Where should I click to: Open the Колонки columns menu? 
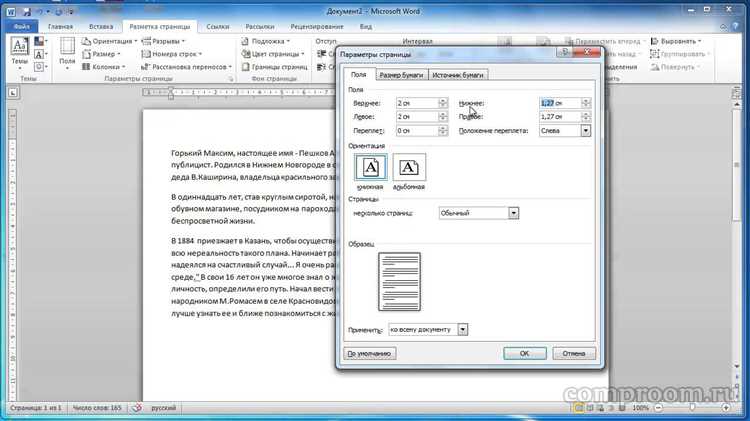[103, 67]
